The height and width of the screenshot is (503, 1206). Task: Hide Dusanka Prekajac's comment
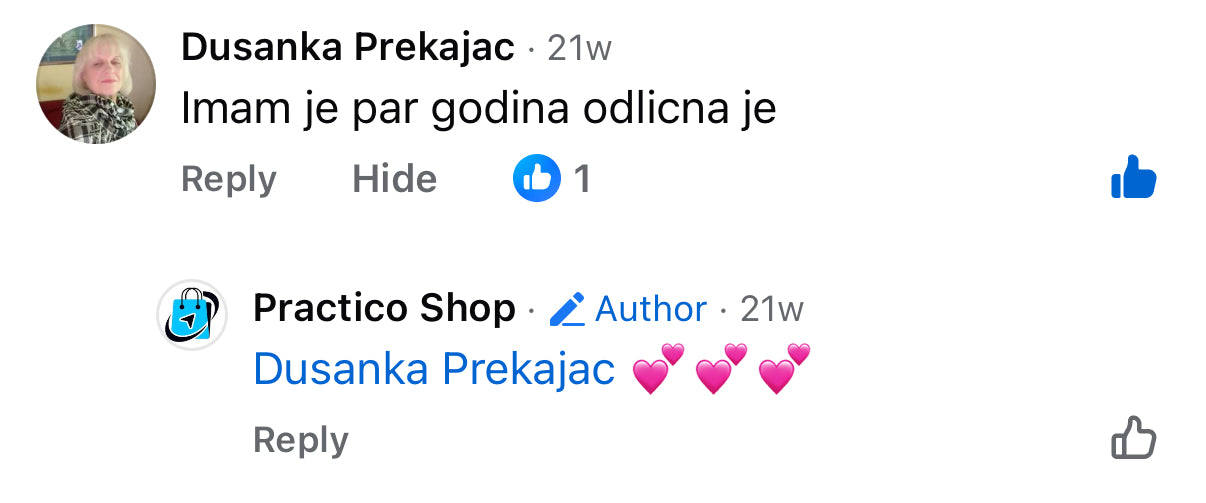point(394,179)
